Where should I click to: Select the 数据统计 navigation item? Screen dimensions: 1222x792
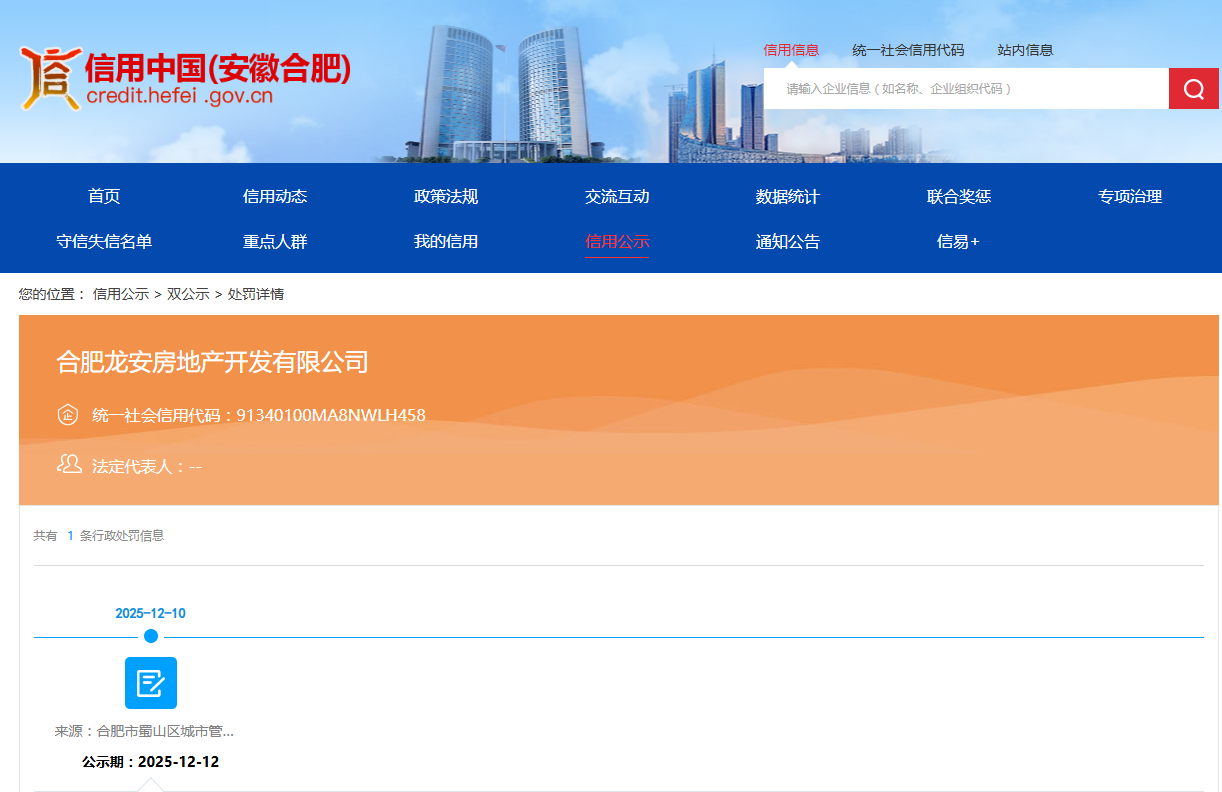[x=787, y=196]
